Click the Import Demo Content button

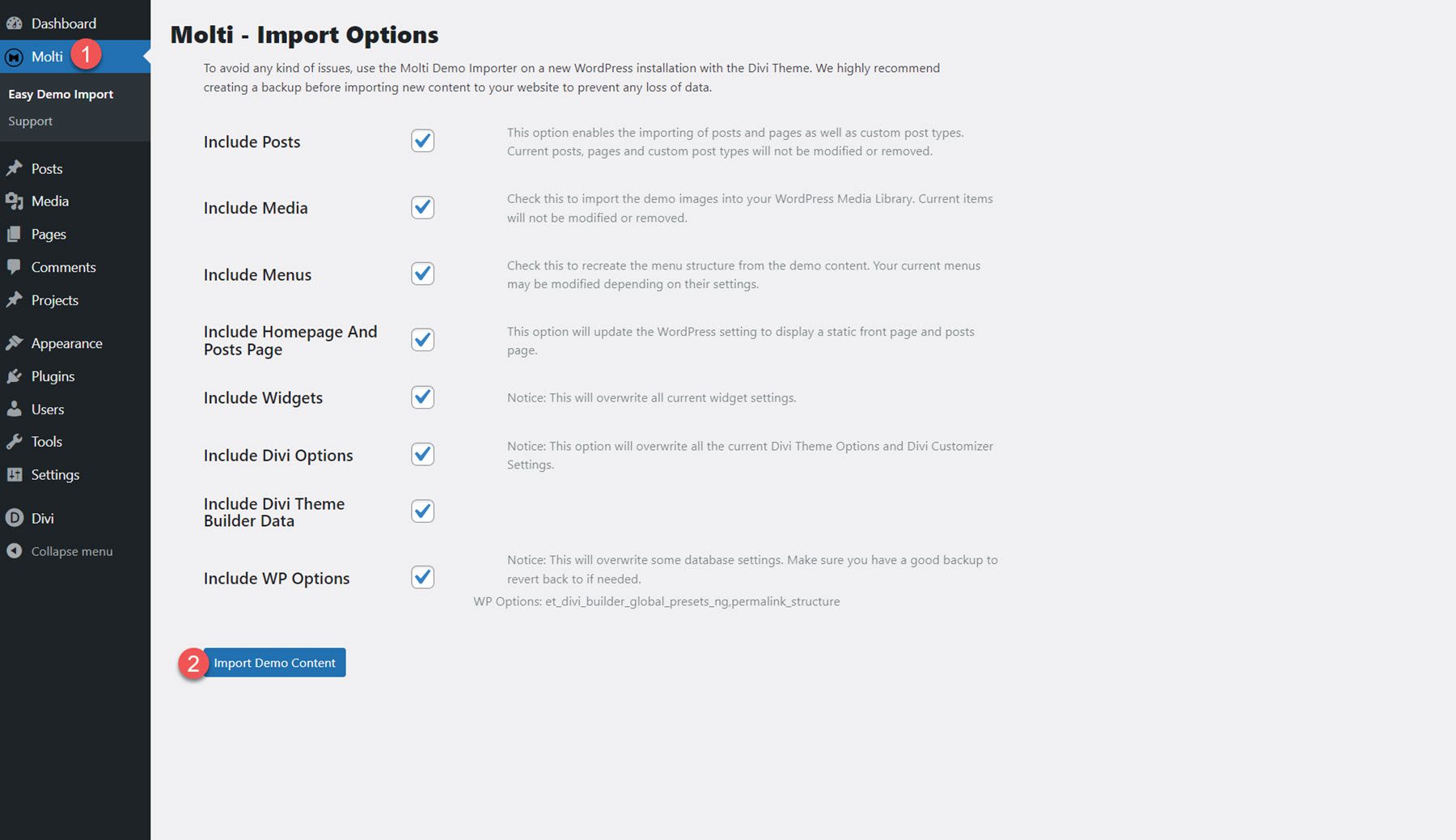point(275,662)
